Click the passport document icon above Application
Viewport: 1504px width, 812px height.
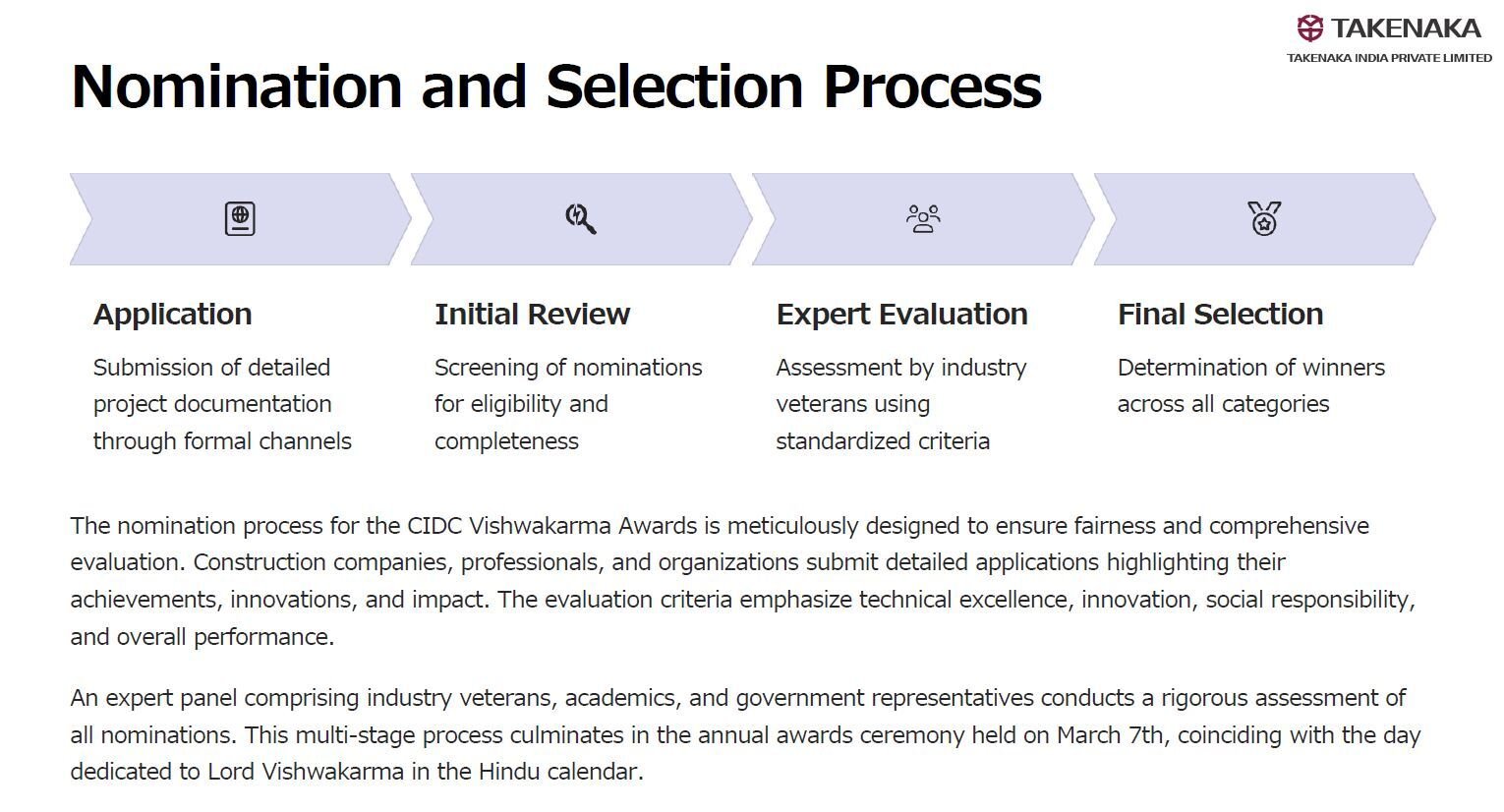(240, 218)
